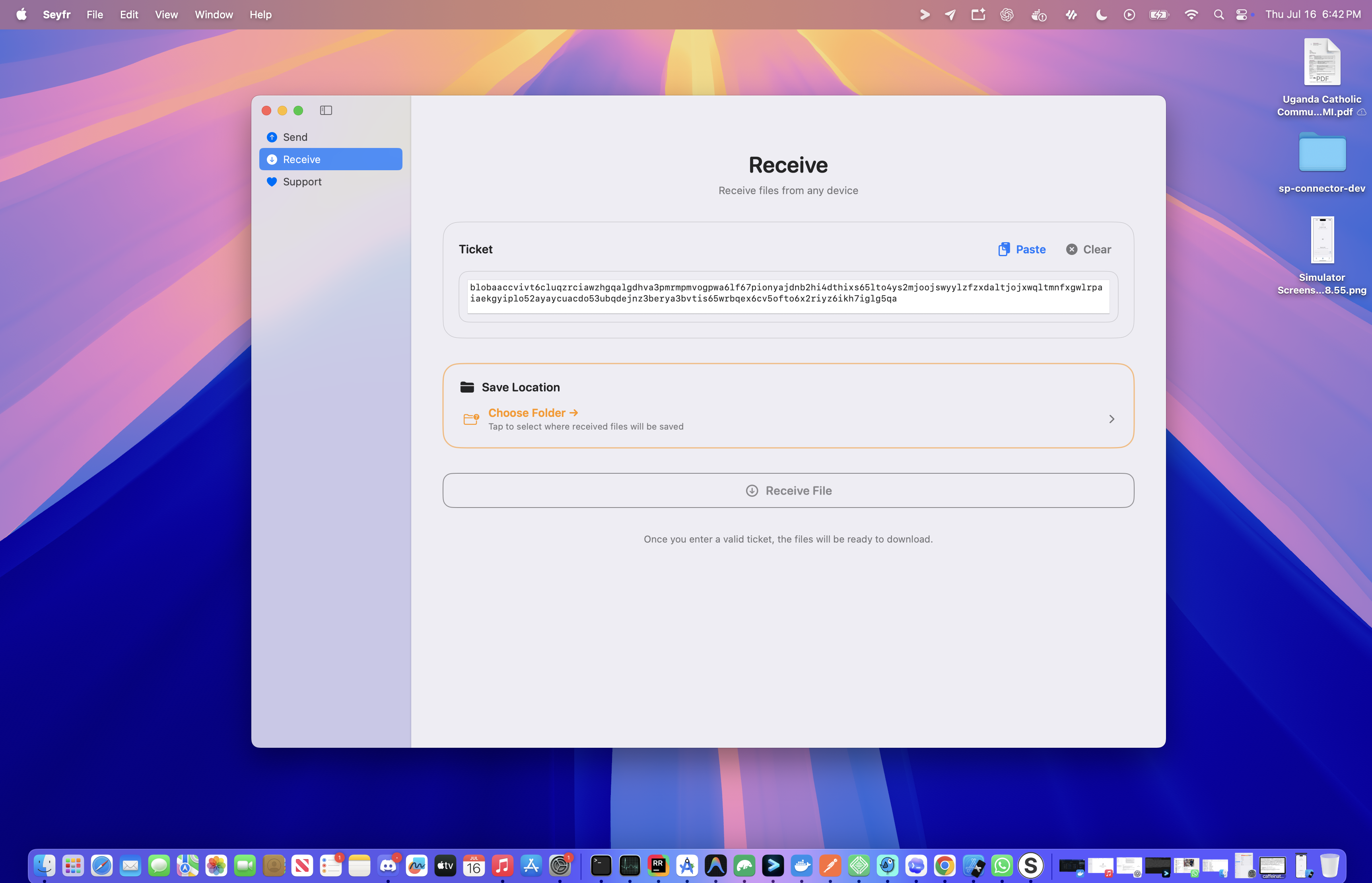Open the Help menu
The height and width of the screenshot is (883, 1372).
point(260,14)
